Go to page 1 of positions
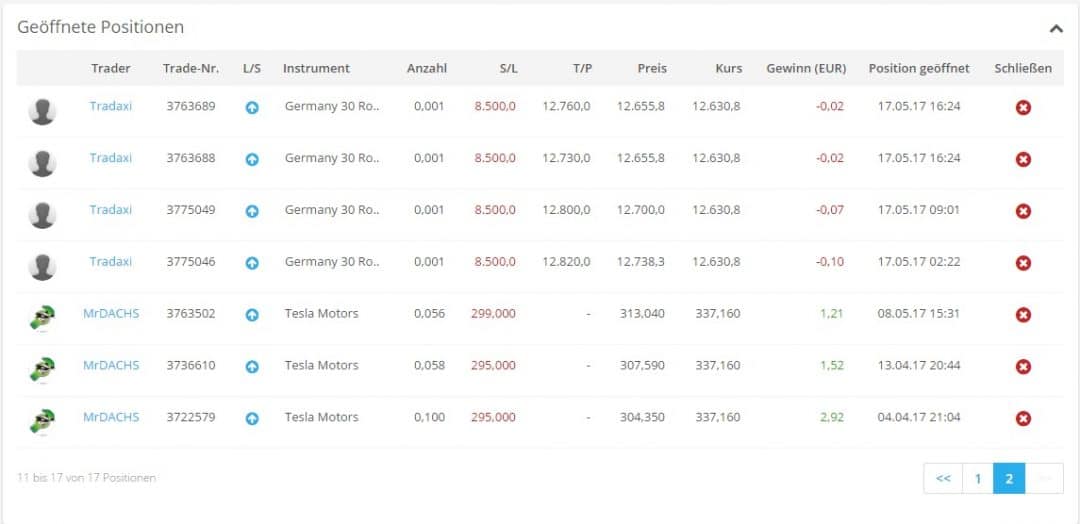This screenshot has height=524, width=1080. (x=977, y=479)
